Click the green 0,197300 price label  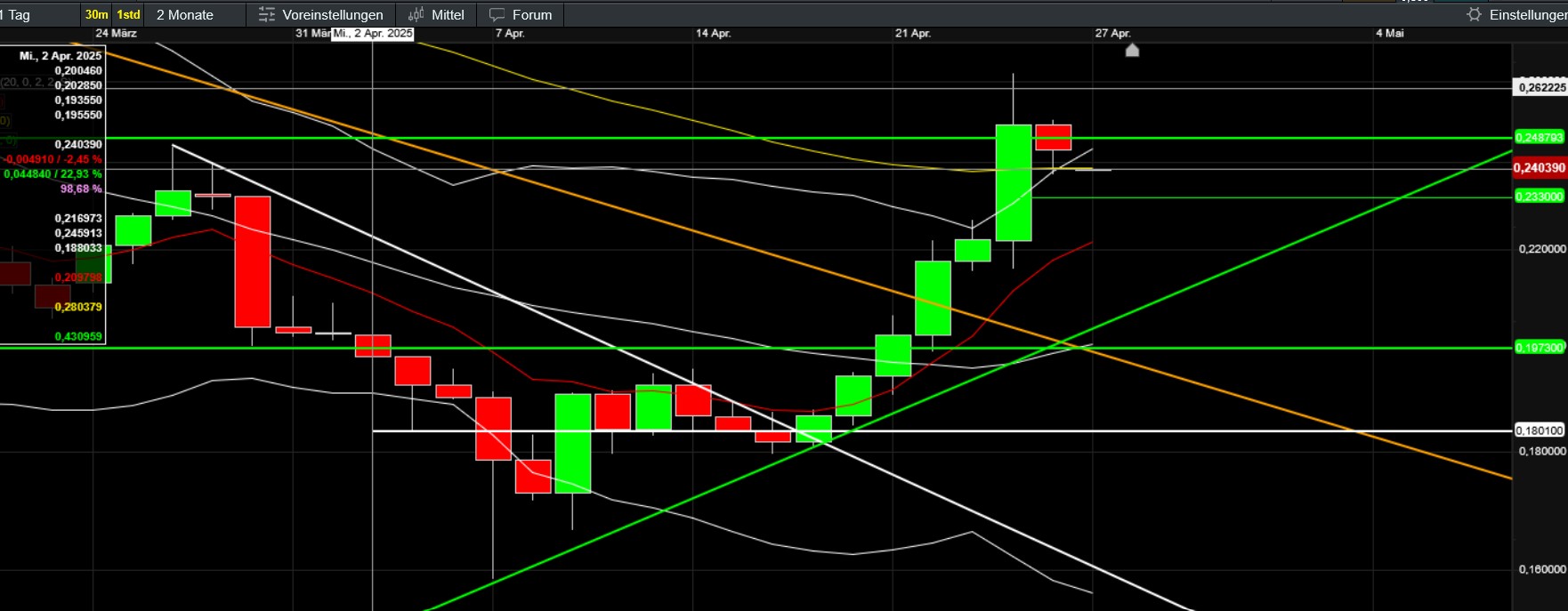click(x=1540, y=348)
